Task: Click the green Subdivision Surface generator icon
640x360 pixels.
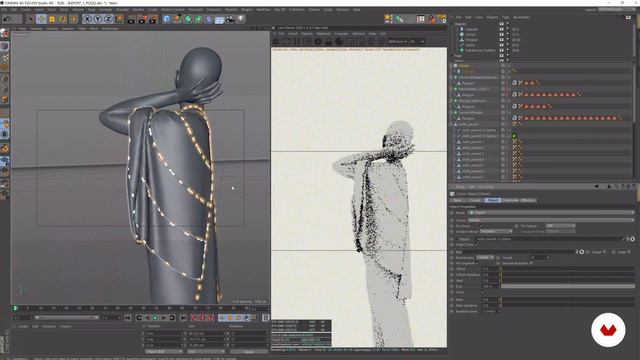Action: (x=188, y=19)
